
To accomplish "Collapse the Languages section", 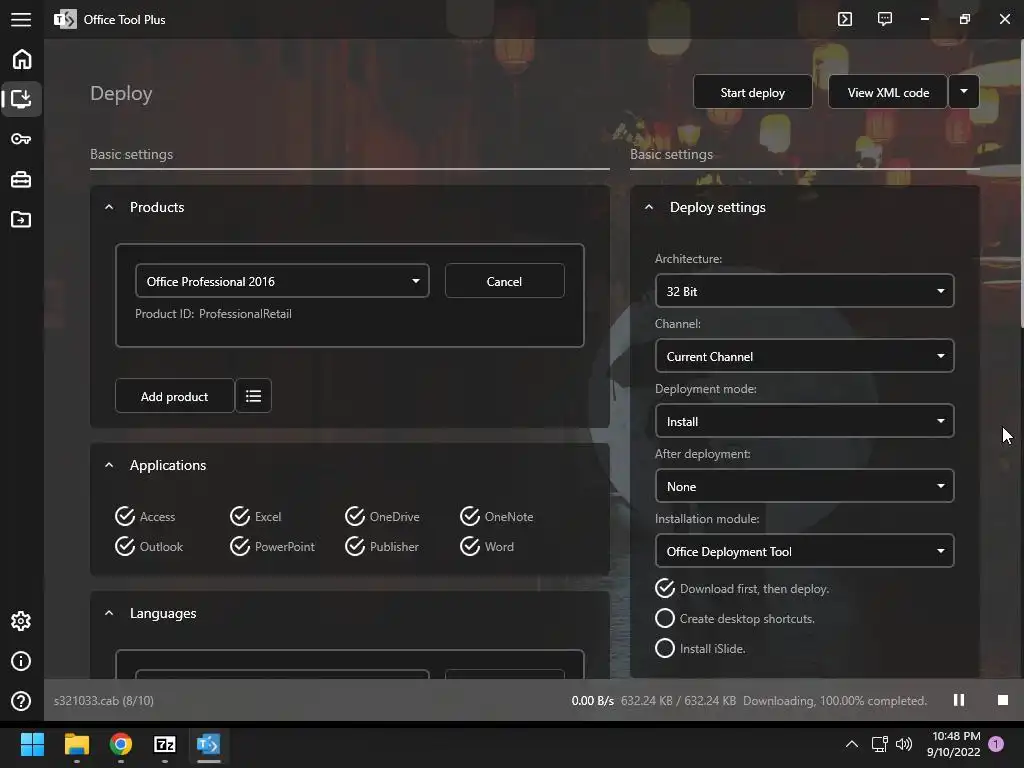I will 109,613.
